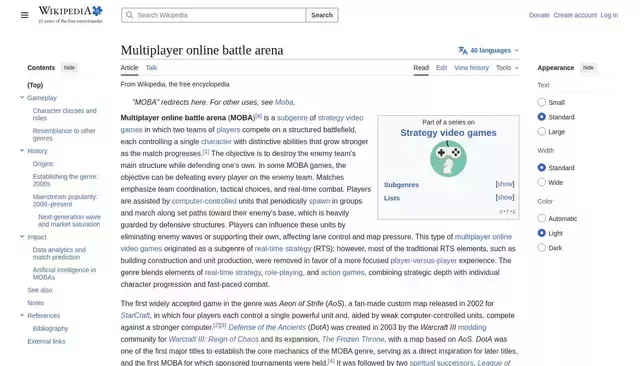Jump to Next-generation wave and market saturation
Screen dimensions: 640x366
(x=69, y=220)
